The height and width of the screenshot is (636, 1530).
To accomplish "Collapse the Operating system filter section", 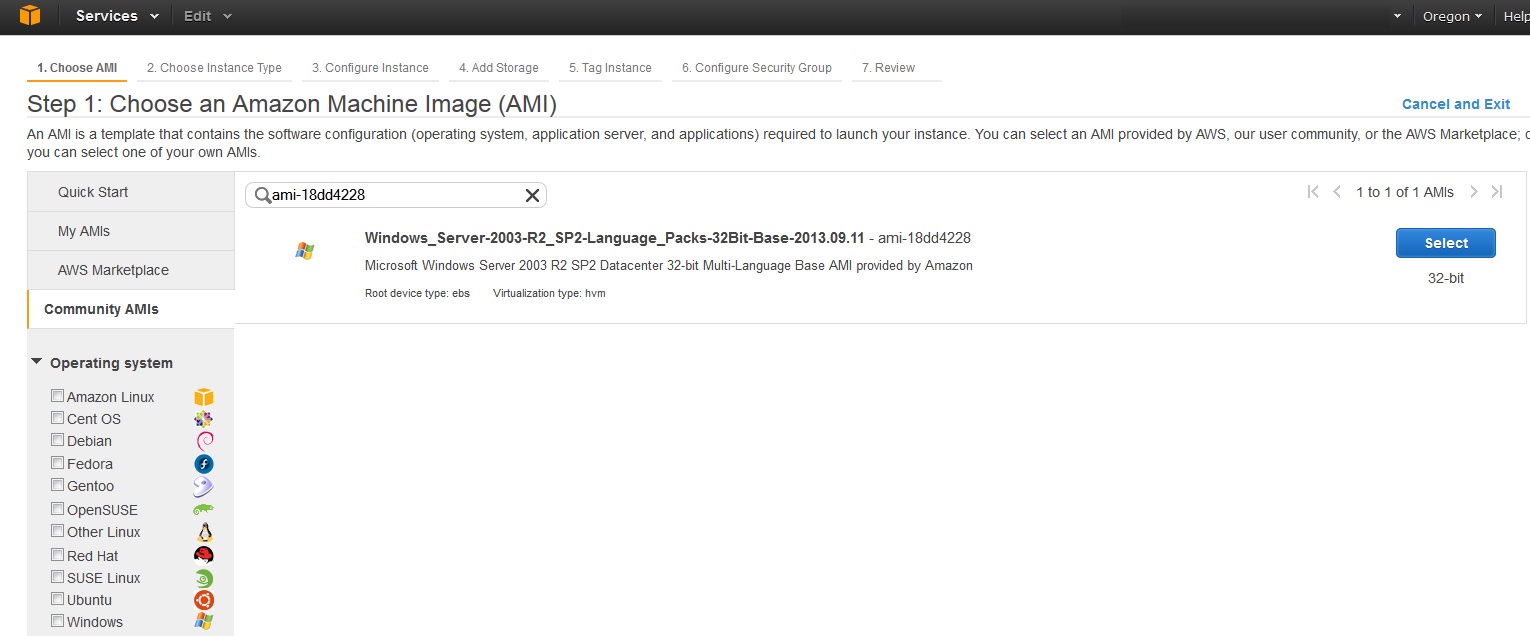I will (37, 362).
